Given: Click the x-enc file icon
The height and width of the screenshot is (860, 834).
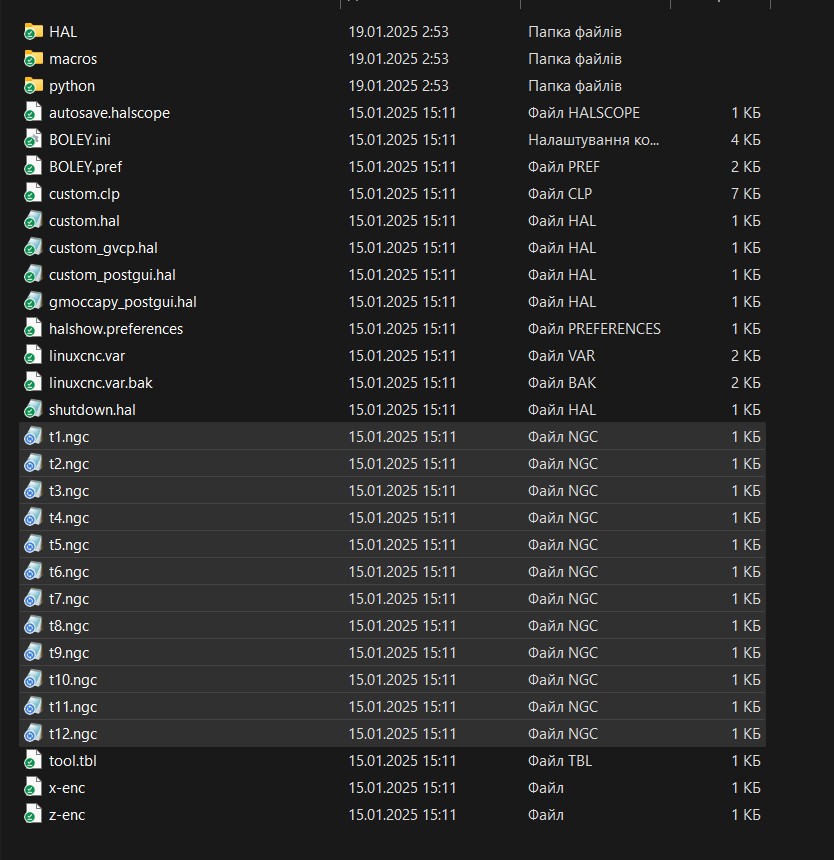Looking at the screenshot, I should [x=33, y=788].
